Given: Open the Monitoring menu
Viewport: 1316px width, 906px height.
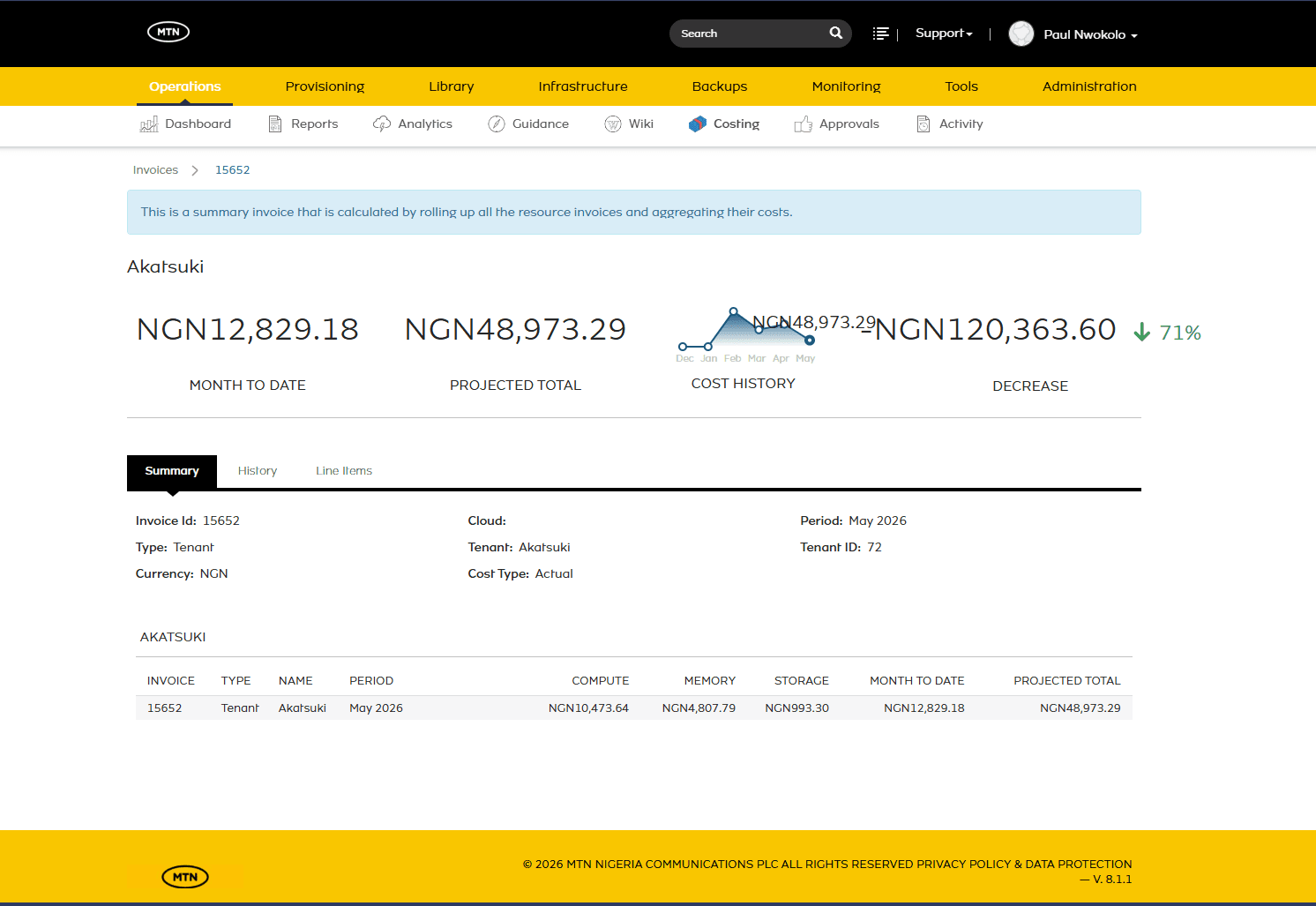Looking at the screenshot, I should pos(846,86).
